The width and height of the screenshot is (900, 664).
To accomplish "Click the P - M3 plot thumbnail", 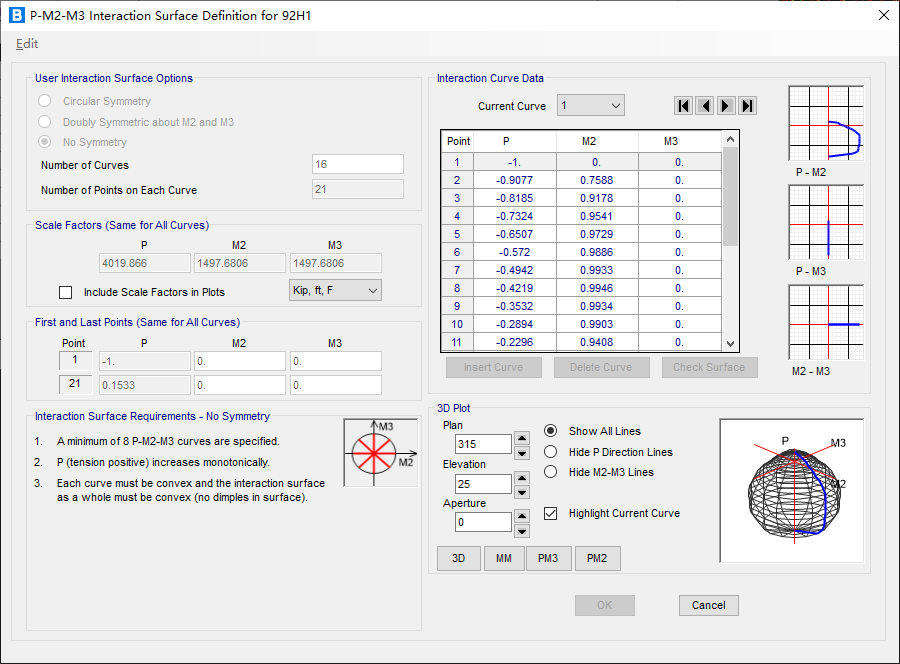I will pyautogui.click(x=826, y=223).
